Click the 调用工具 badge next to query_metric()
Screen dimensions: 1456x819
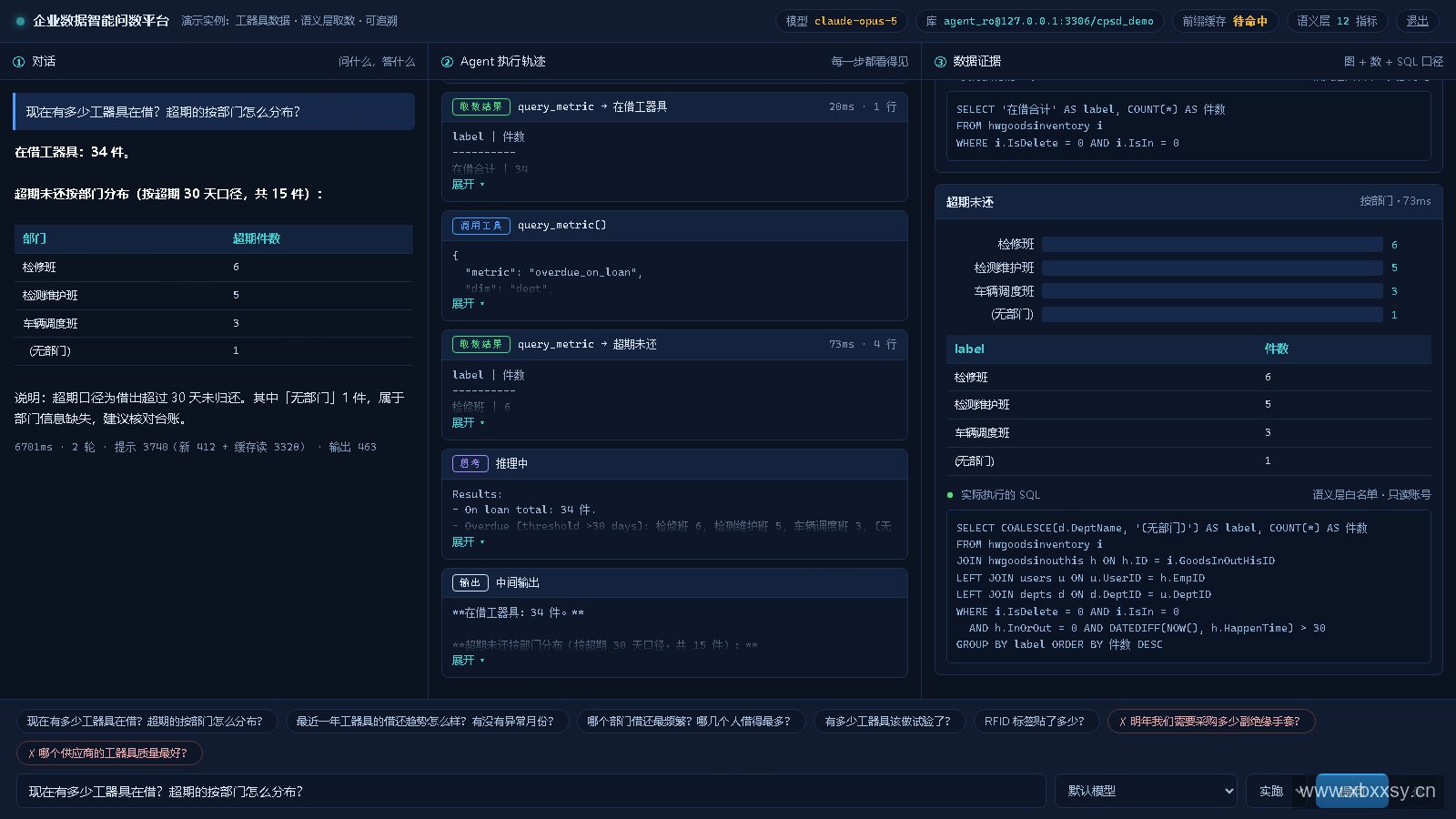tap(481, 226)
